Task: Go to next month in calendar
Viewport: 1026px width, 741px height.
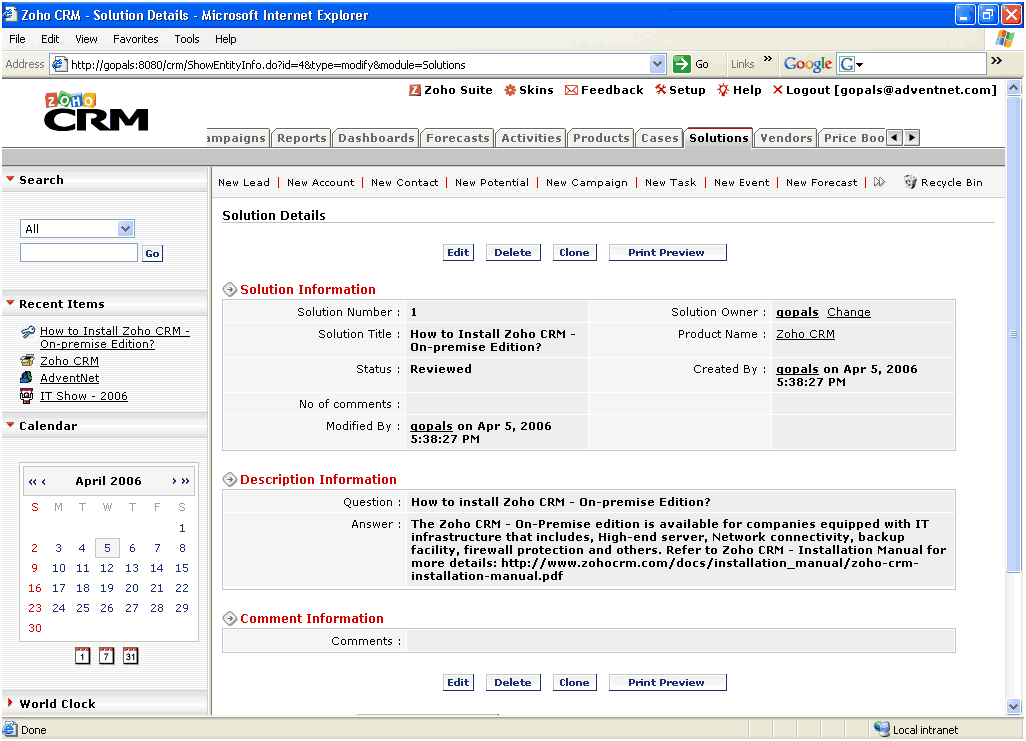Action: pos(174,481)
